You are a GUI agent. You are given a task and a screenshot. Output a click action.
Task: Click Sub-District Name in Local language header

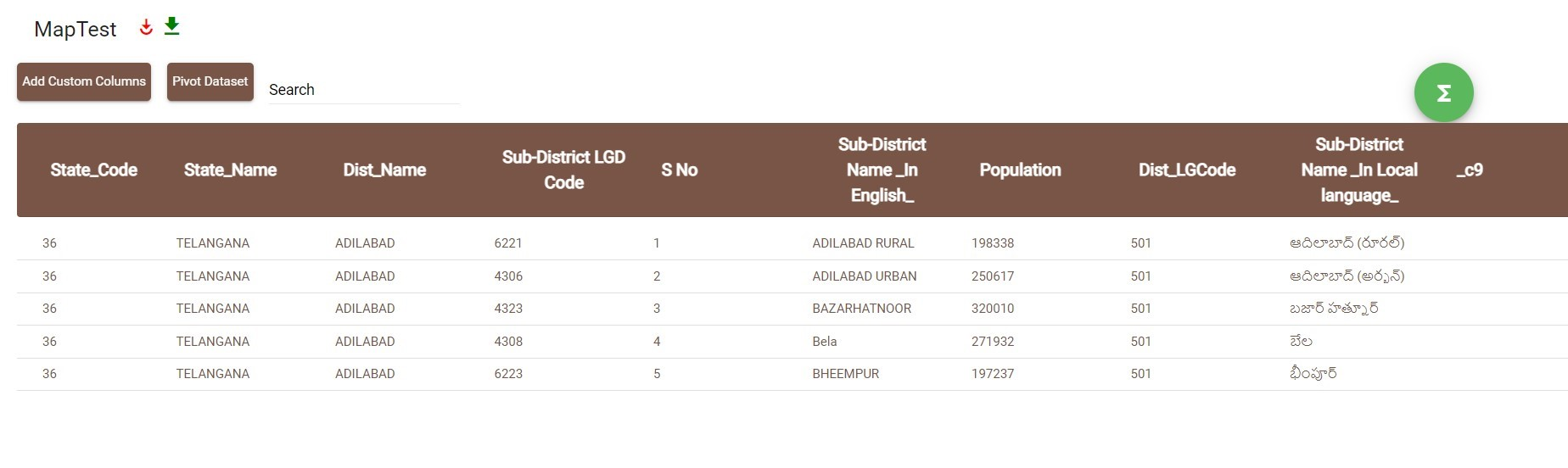pos(1358,170)
